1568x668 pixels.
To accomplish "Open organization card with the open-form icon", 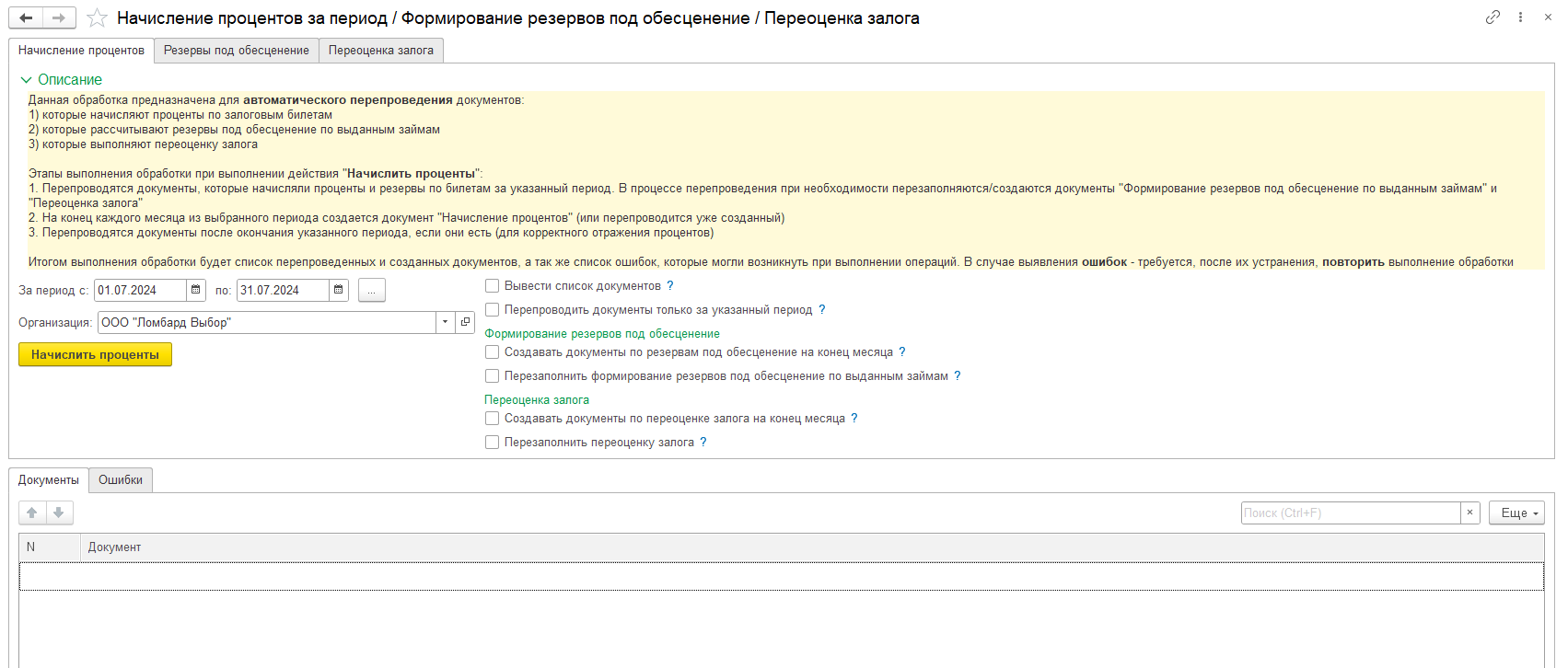I will pyautogui.click(x=465, y=322).
